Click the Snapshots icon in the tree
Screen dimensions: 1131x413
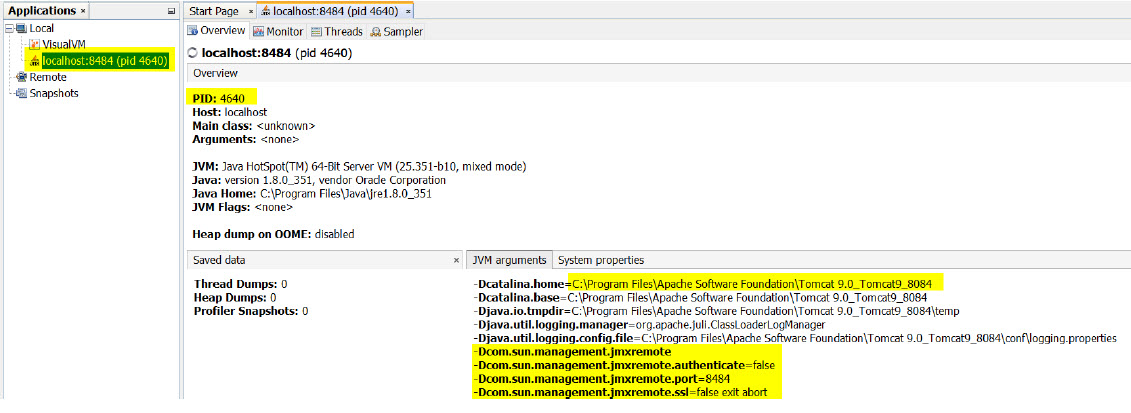22,93
